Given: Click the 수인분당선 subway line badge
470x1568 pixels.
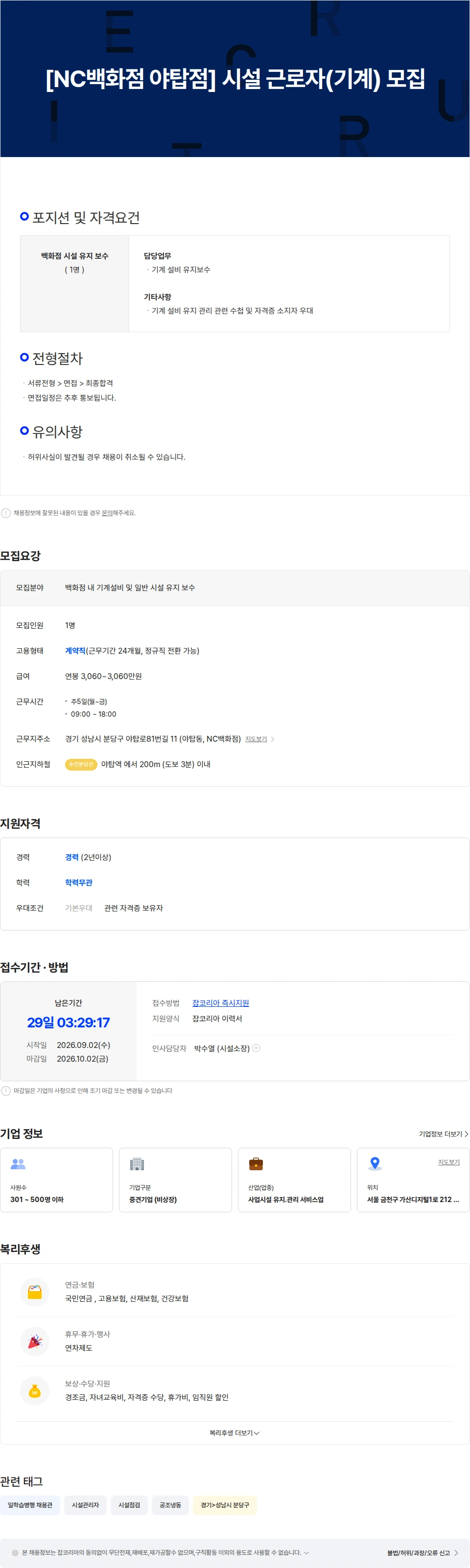Looking at the screenshot, I should pyautogui.click(x=81, y=765).
